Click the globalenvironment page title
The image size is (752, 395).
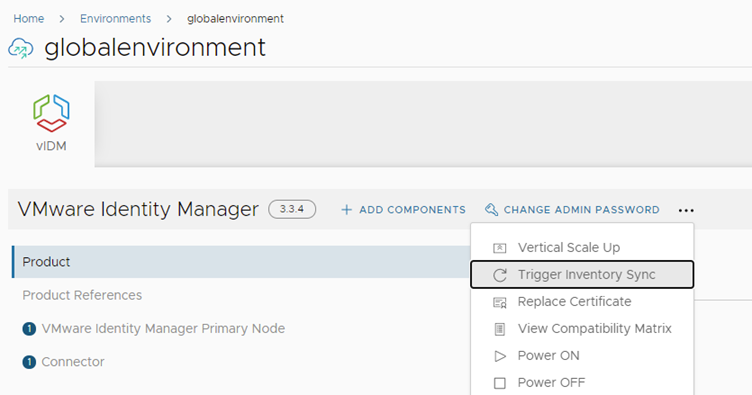click(x=155, y=48)
